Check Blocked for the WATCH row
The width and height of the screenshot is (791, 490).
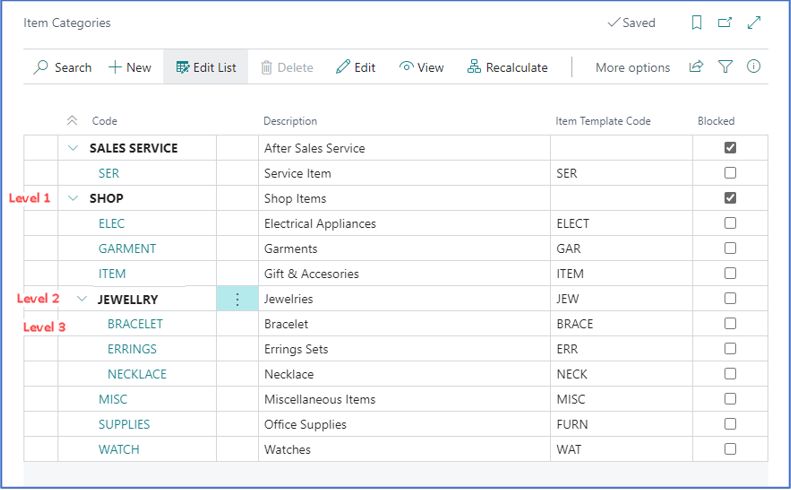[x=730, y=449]
